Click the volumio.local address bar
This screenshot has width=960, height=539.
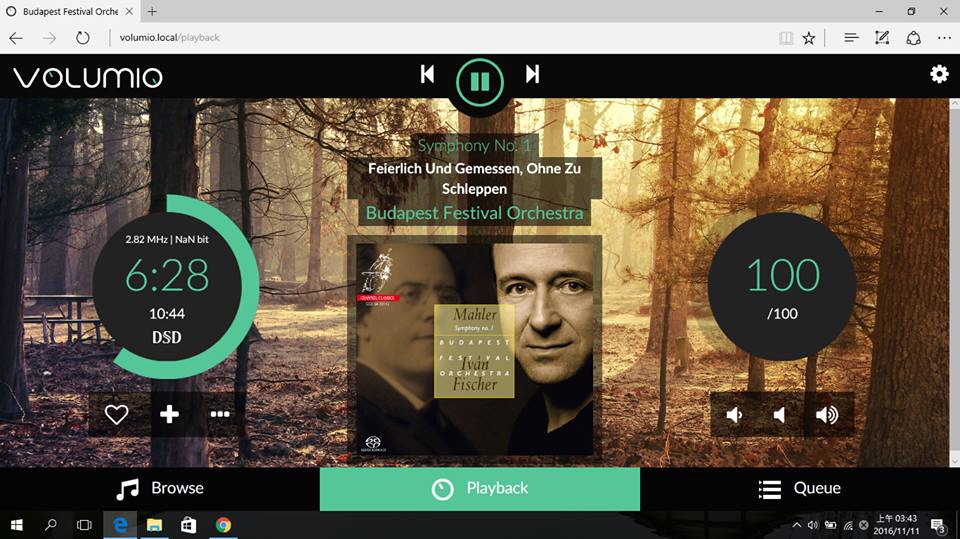[400, 38]
